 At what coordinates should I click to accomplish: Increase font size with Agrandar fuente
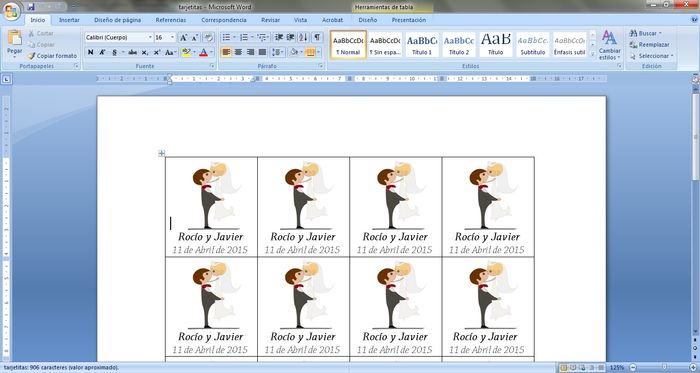point(183,38)
